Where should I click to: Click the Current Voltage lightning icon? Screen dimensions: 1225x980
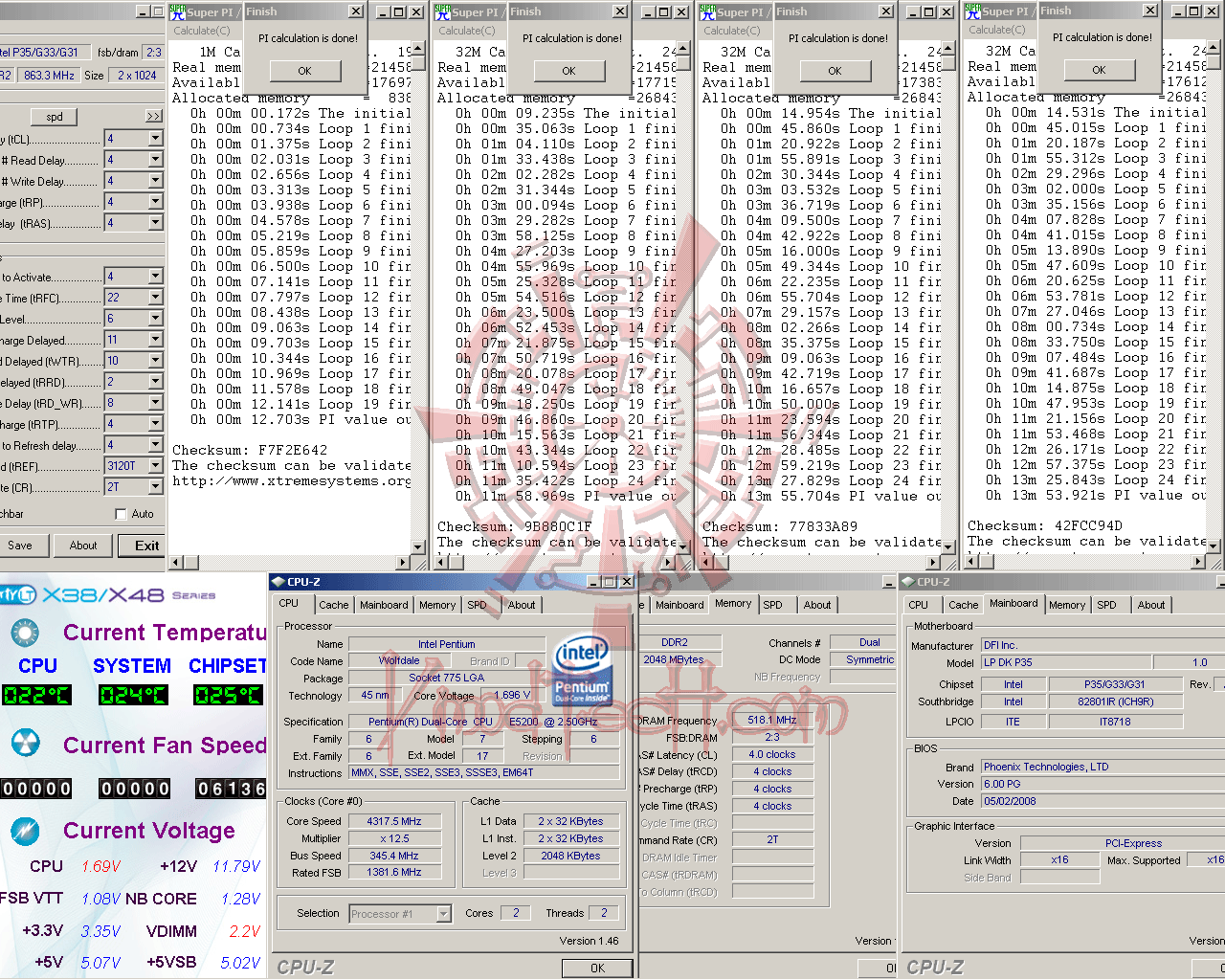click(25, 831)
